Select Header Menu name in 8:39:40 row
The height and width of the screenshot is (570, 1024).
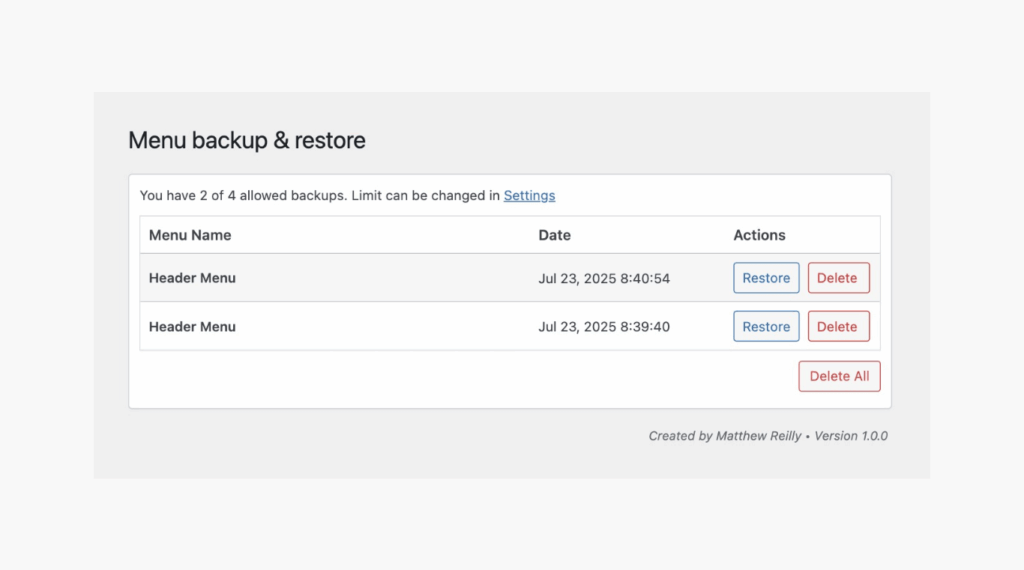point(192,327)
